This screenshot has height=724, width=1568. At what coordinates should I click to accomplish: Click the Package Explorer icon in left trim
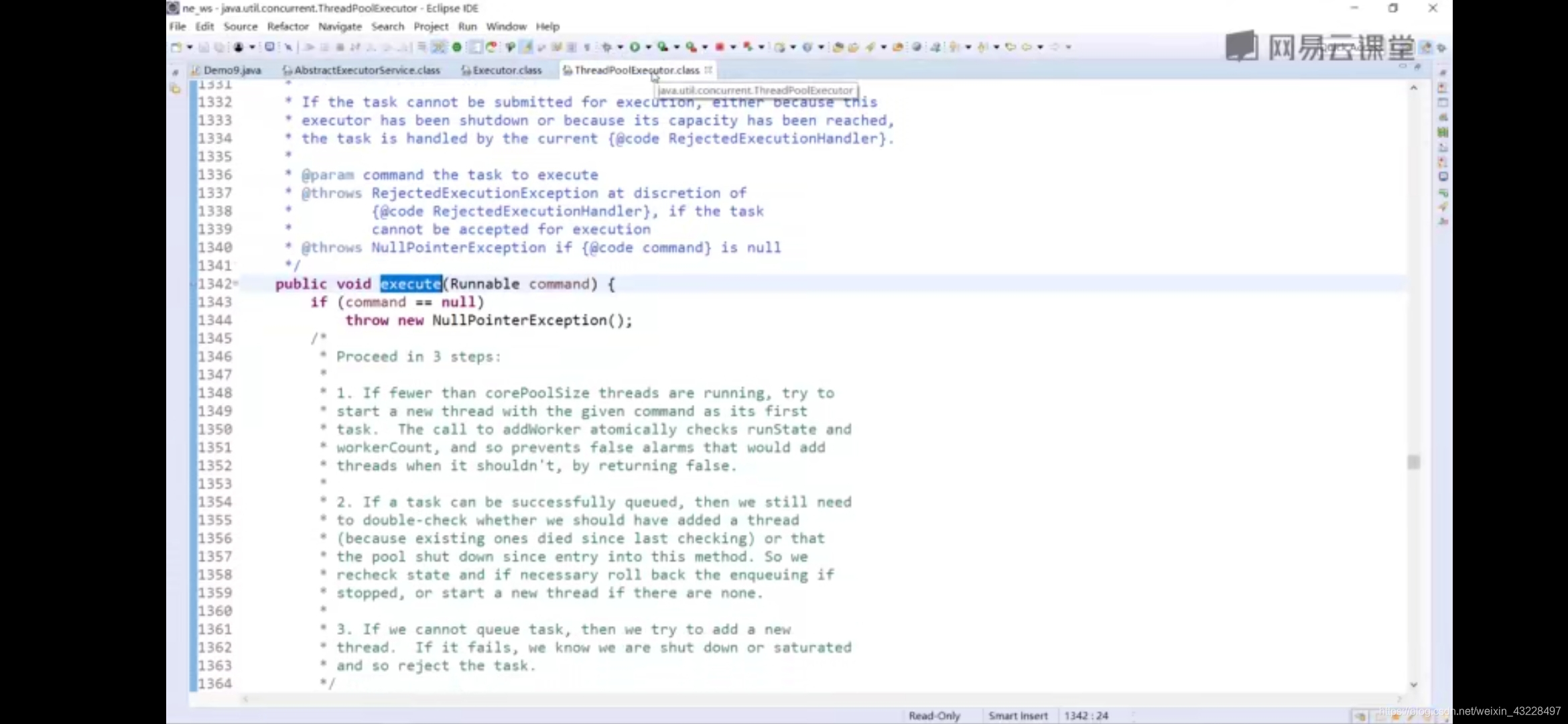coord(176,88)
